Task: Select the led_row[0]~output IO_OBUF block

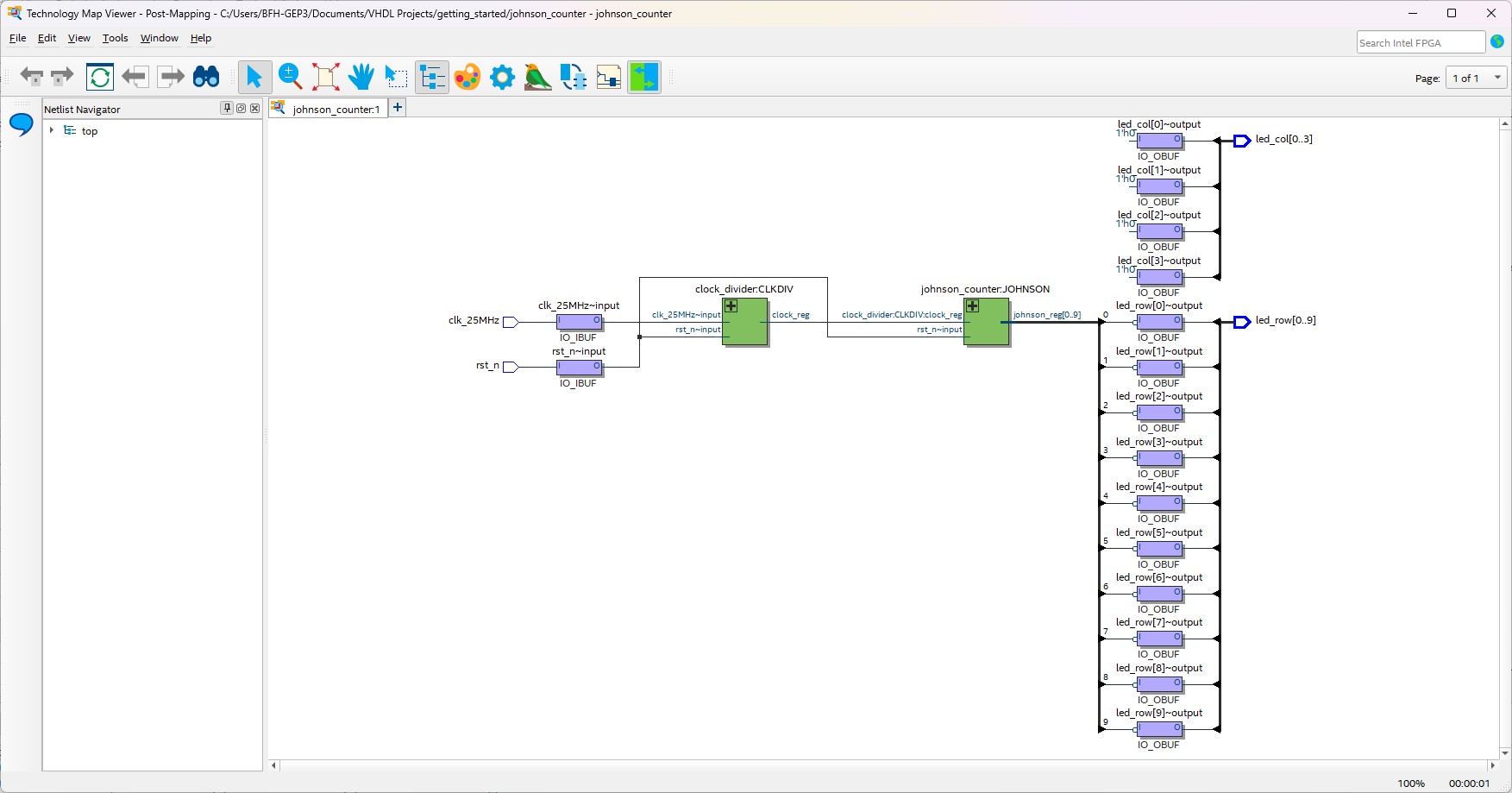Action: 1160,322
